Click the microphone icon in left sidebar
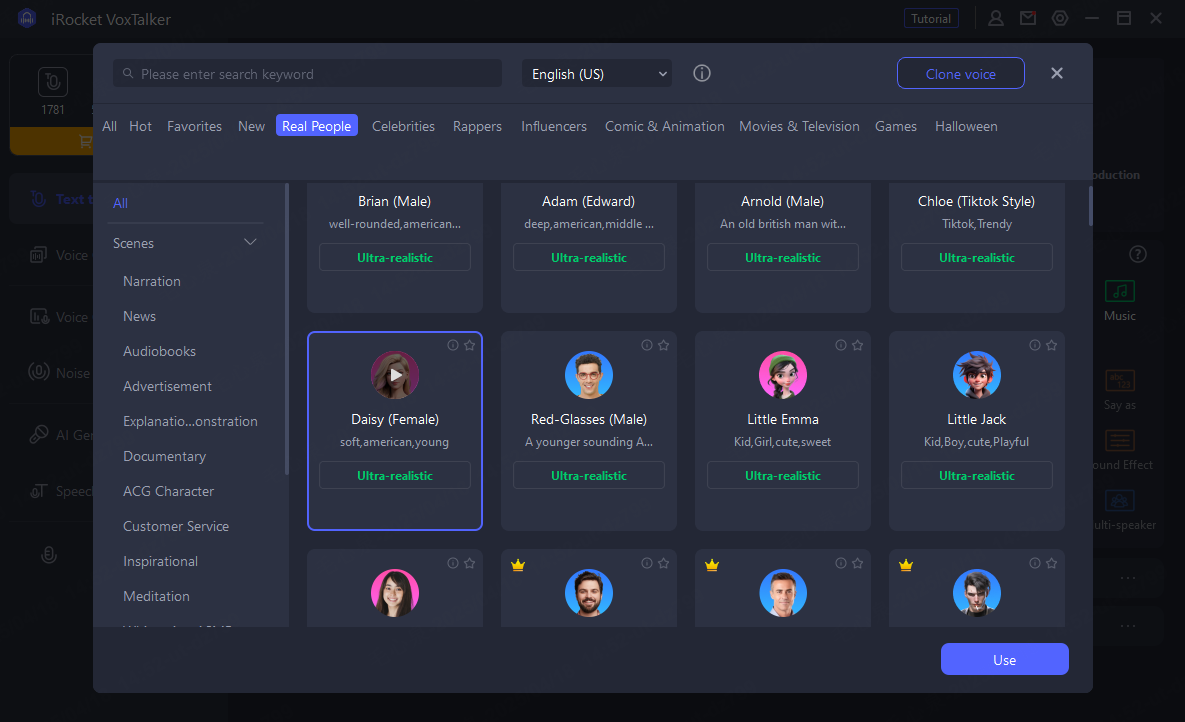The height and width of the screenshot is (722, 1185). click(49, 555)
